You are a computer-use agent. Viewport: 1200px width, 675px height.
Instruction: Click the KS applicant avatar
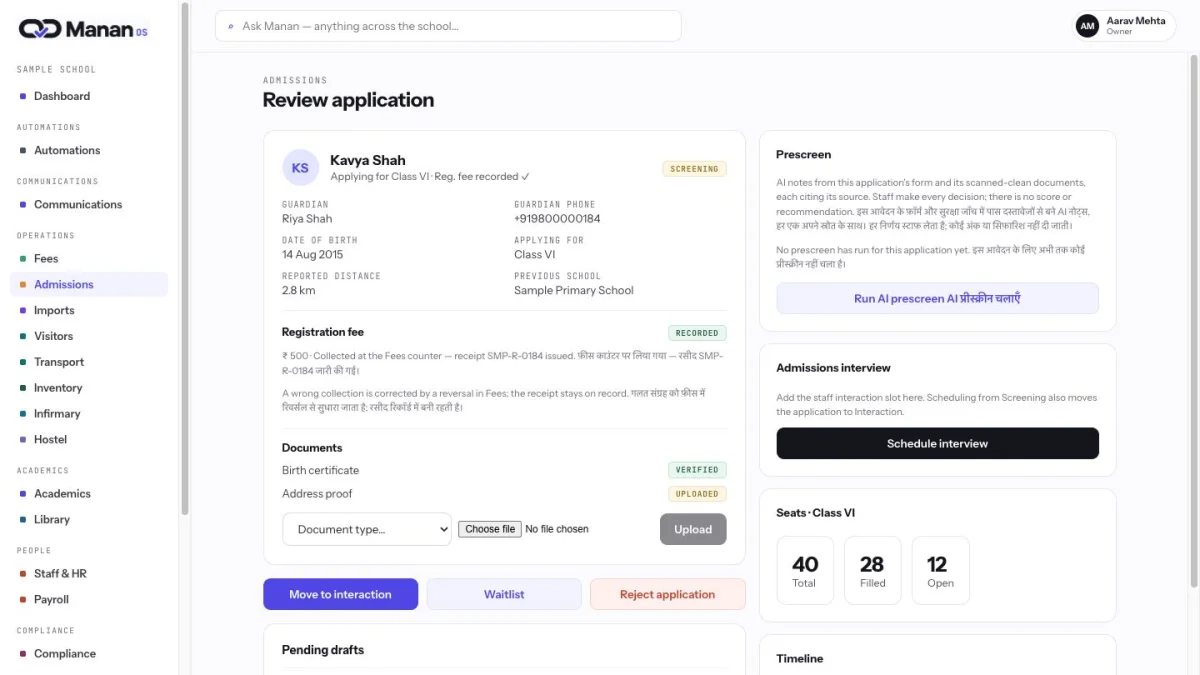300,168
